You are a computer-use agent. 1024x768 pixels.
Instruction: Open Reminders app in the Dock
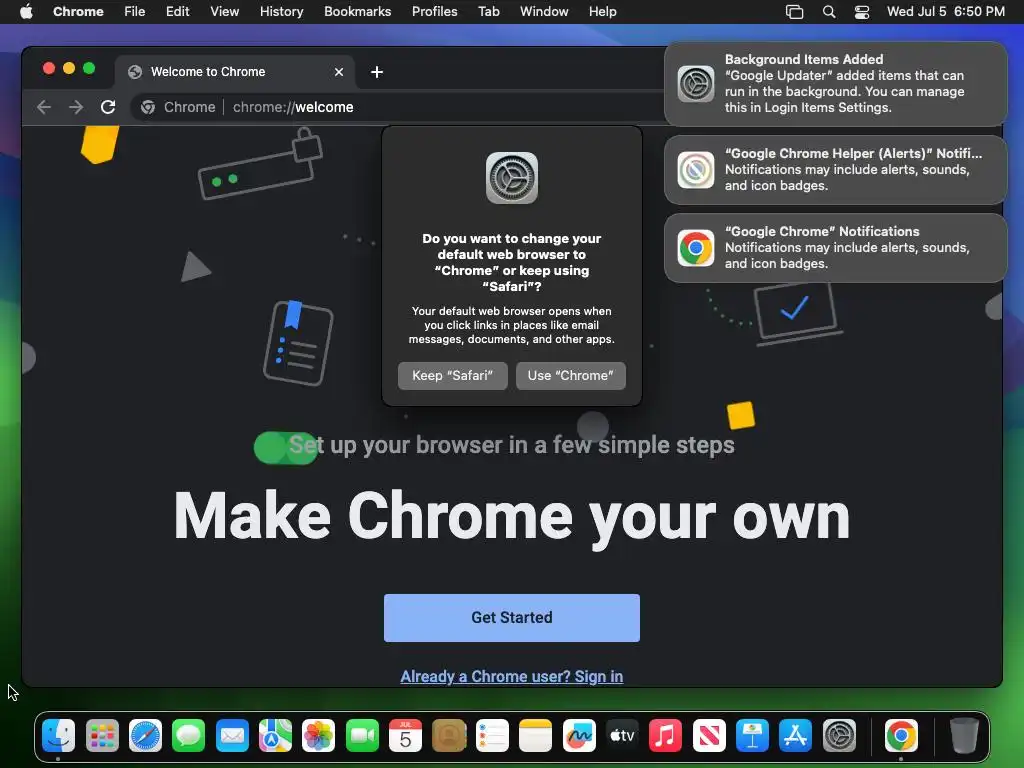[x=492, y=735]
